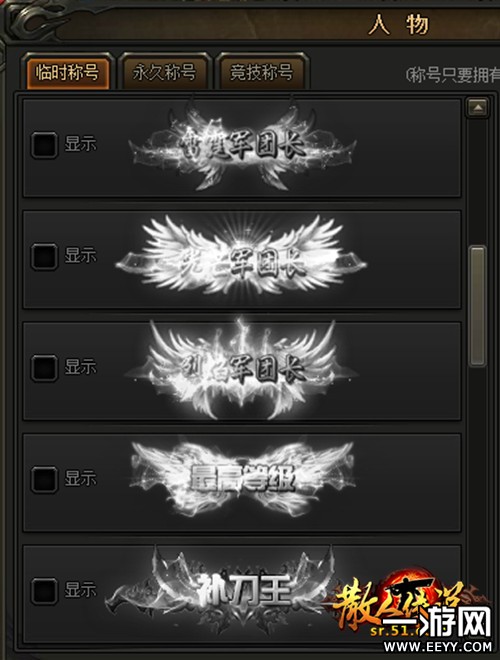Select the 烈焰军团长 winged title badge
Image resolution: width=500 pixels, height=660 pixels.
tap(242, 370)
